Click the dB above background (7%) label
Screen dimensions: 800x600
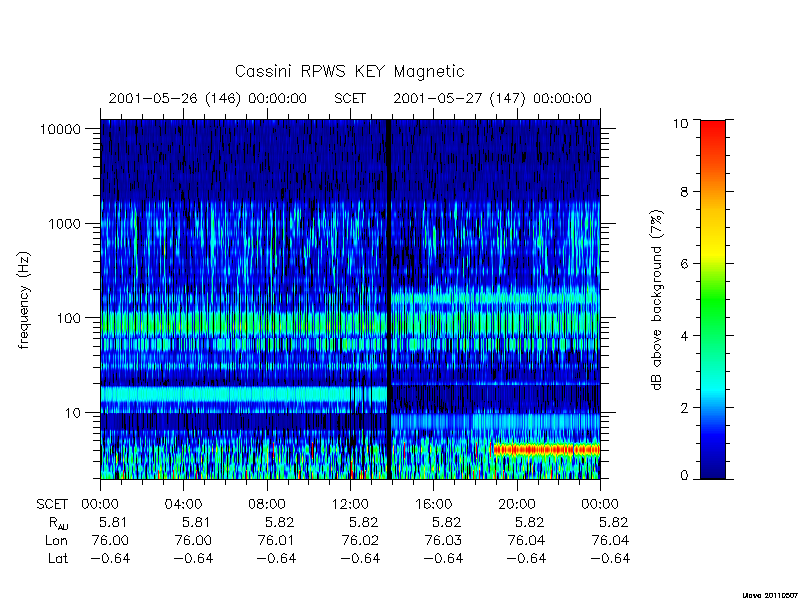pyautogui.click(x=657, y=300)
